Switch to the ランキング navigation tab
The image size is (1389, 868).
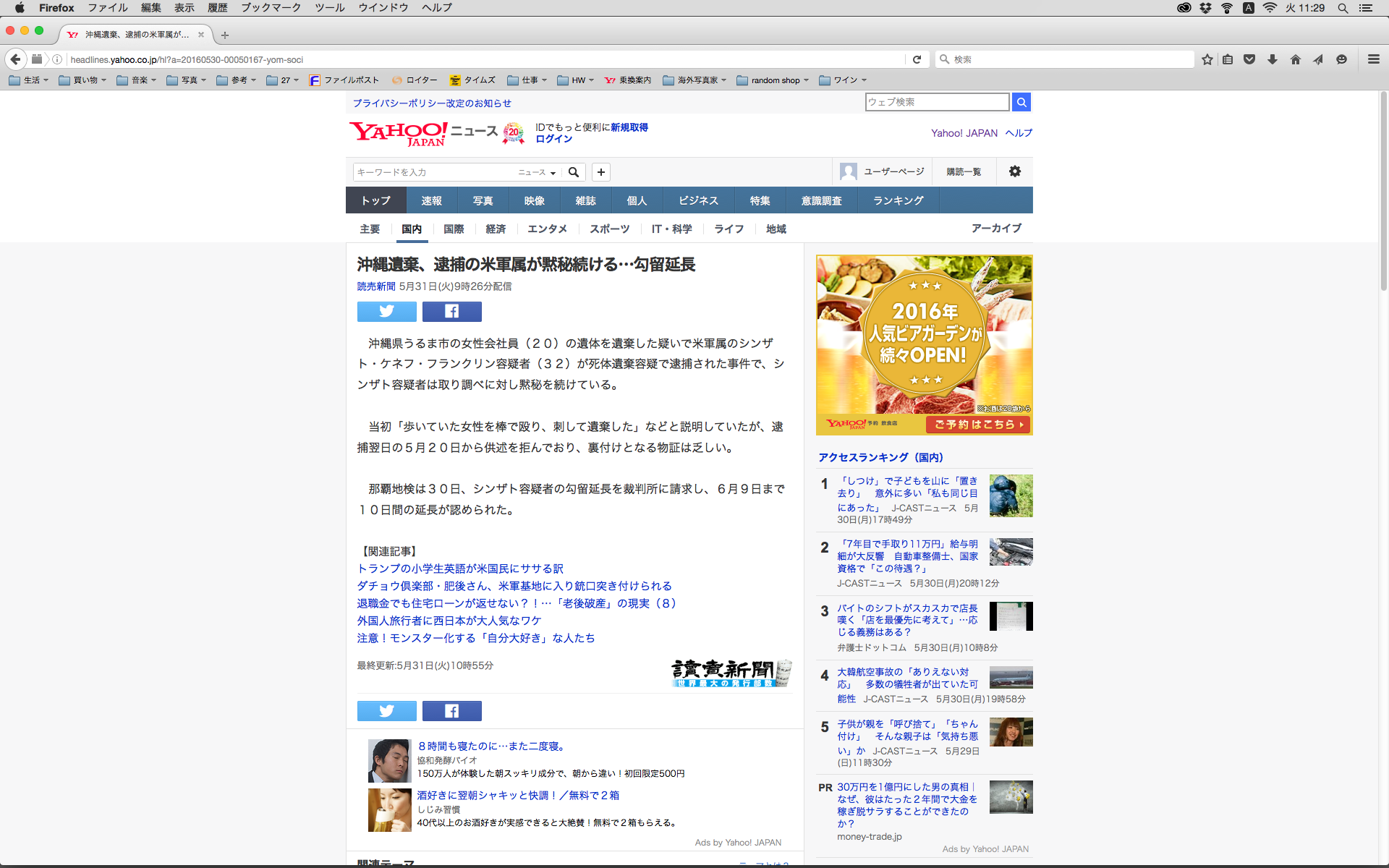[x=898, y=200]
